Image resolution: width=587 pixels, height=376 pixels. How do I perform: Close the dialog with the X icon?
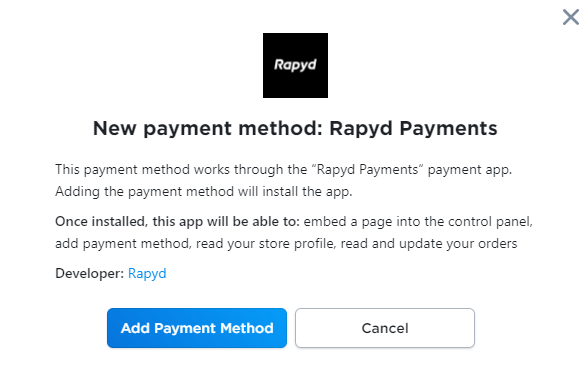[571, 17]
